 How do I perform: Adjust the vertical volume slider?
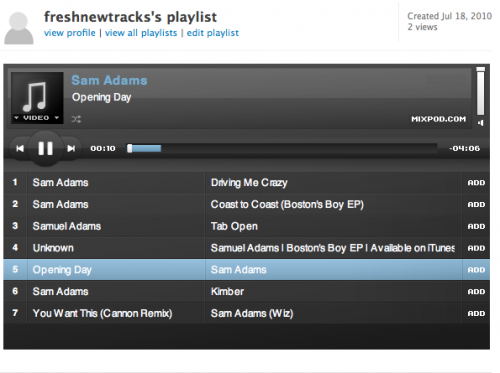[480, 91]
